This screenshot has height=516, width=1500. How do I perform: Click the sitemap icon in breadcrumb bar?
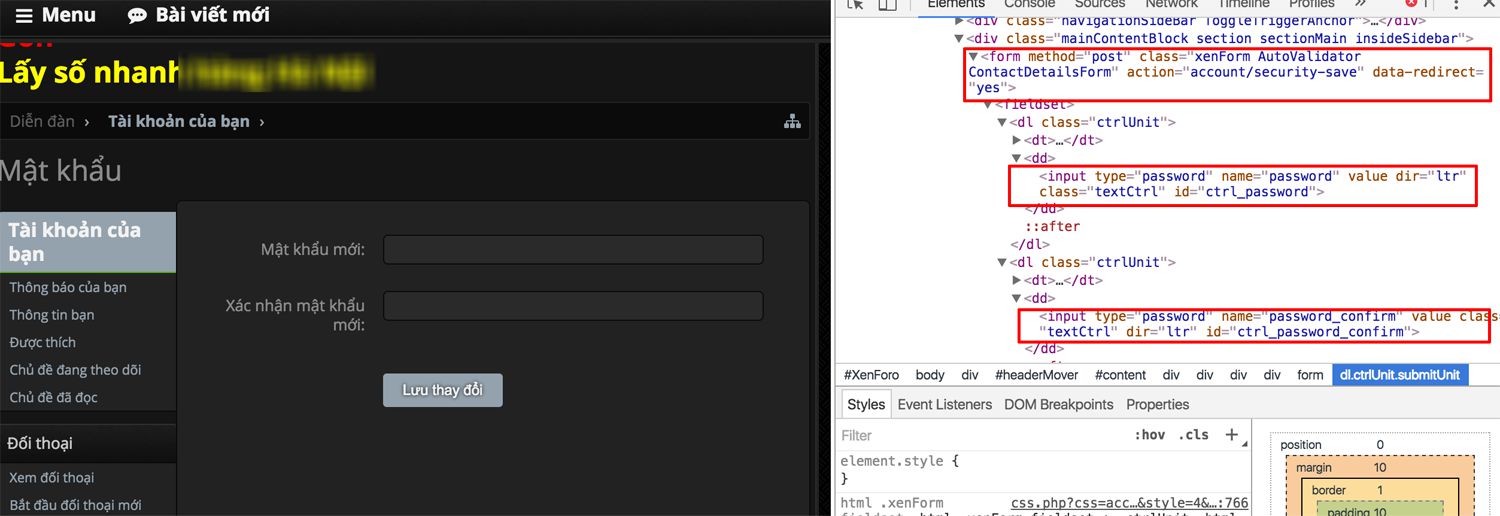[792, 122]
